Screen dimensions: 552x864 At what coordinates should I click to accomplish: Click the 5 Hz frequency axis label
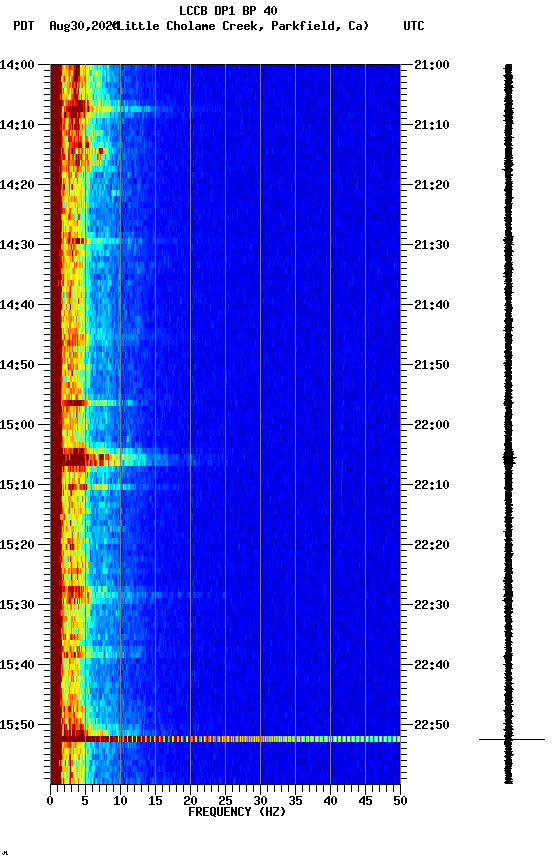tap(85, 801)
